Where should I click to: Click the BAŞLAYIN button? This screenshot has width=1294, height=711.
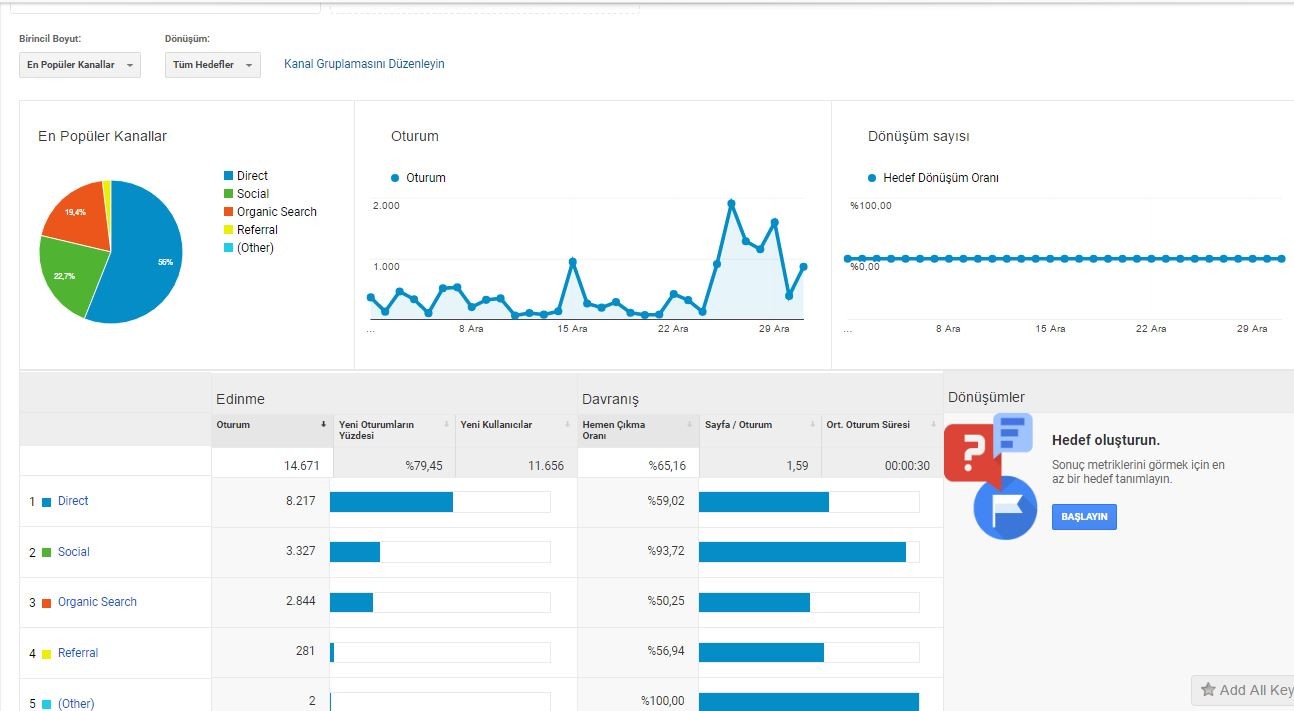(x=1084, y=517)
